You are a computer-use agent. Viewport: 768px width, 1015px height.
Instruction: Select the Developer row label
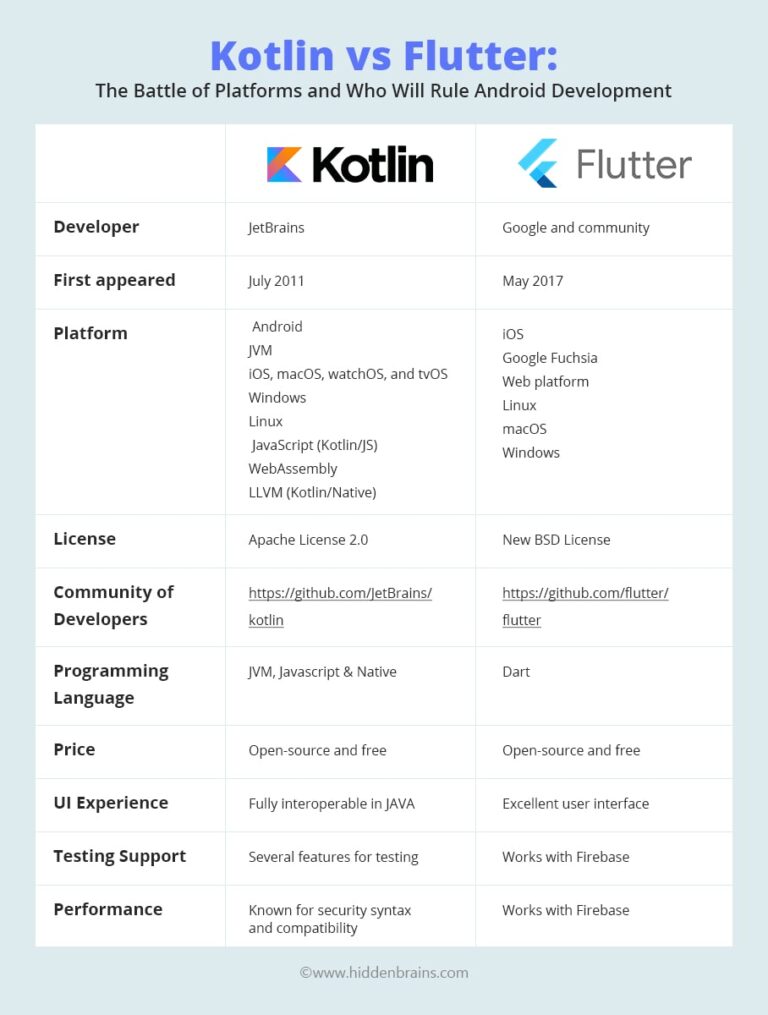(96, 227)
